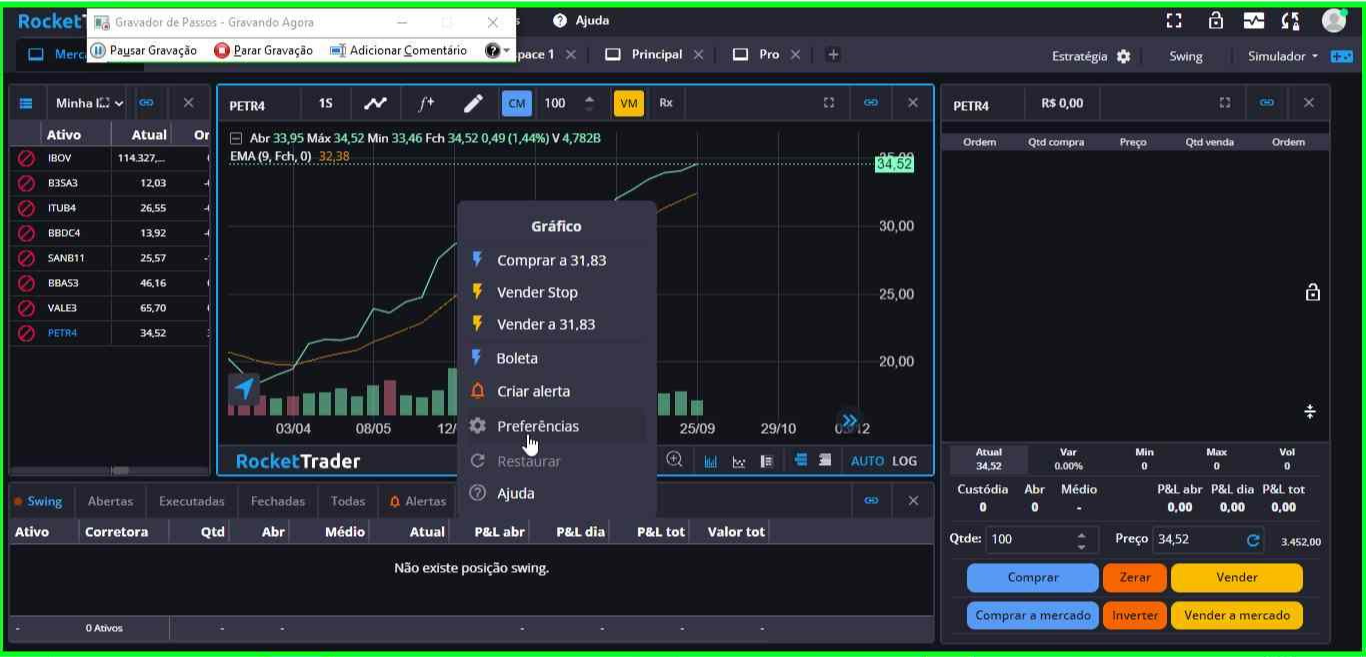Click the chart panel link icon

pos(871,103)
